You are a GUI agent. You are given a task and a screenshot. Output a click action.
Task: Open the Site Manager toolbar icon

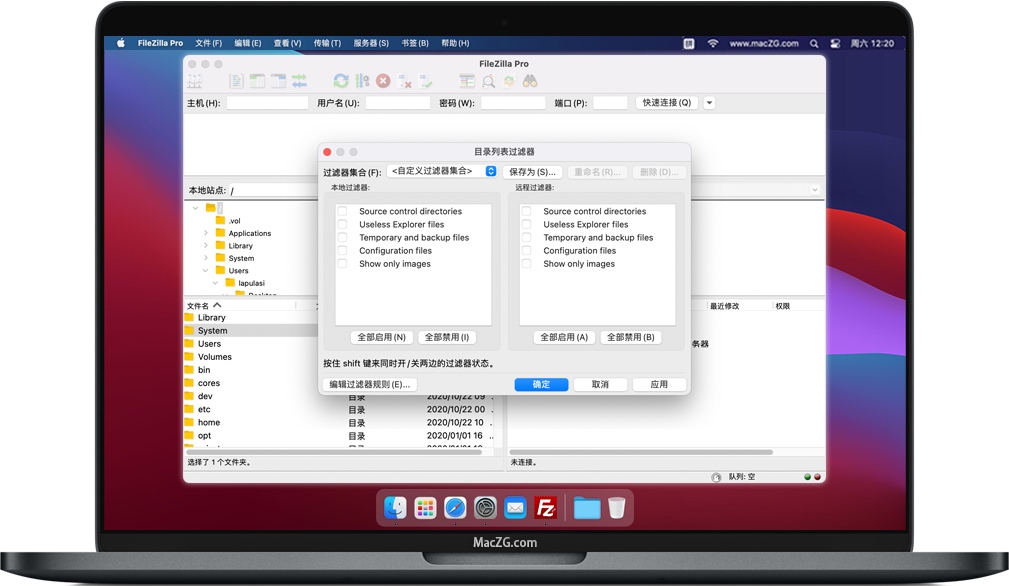coord(195,81)
